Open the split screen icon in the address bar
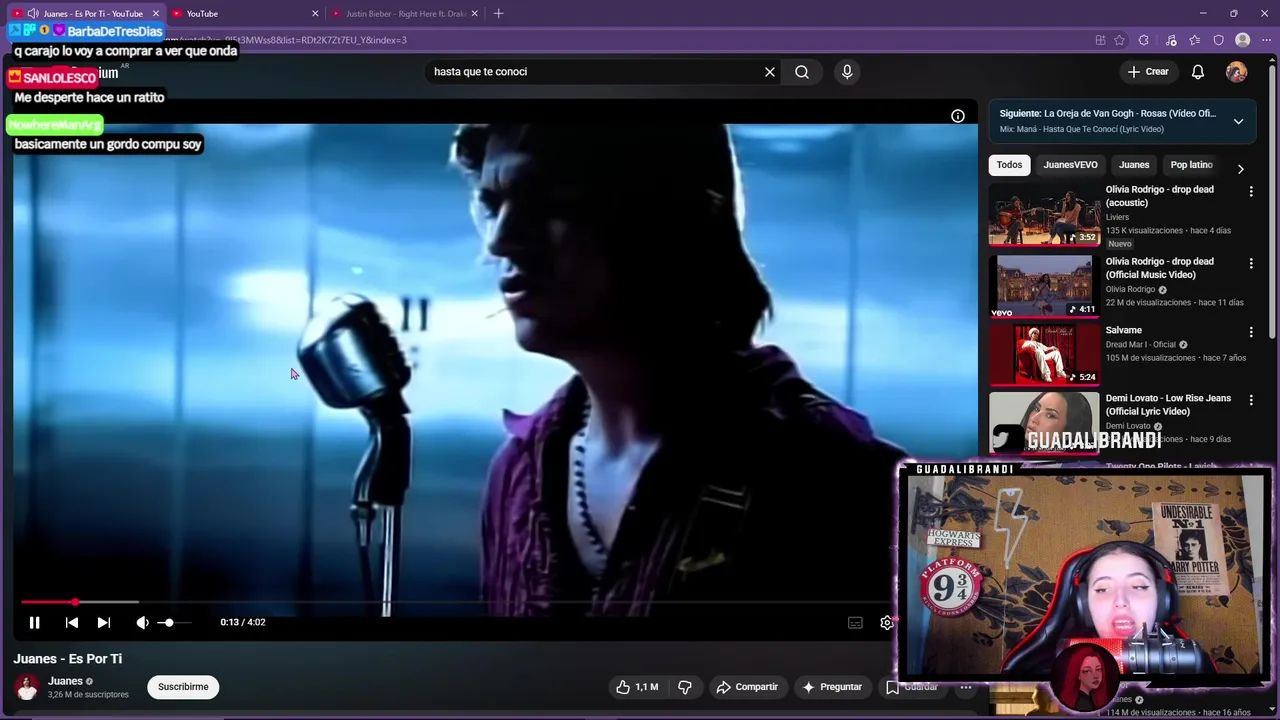 (x=1100, y=40)
